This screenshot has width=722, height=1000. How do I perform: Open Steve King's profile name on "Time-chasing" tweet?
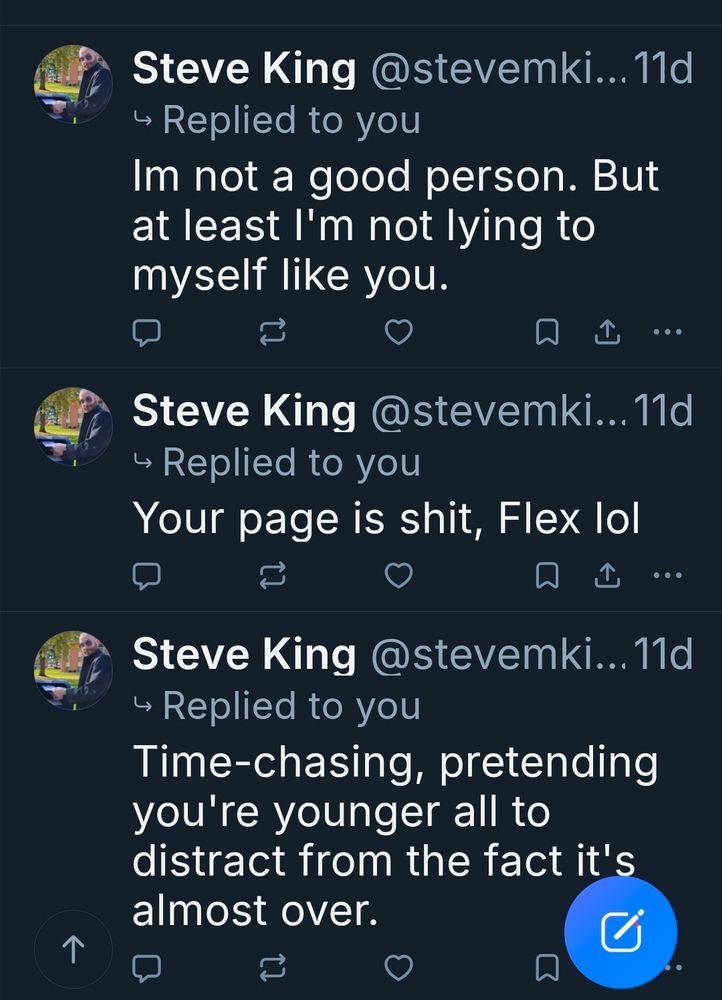click(x=244, y=654)
